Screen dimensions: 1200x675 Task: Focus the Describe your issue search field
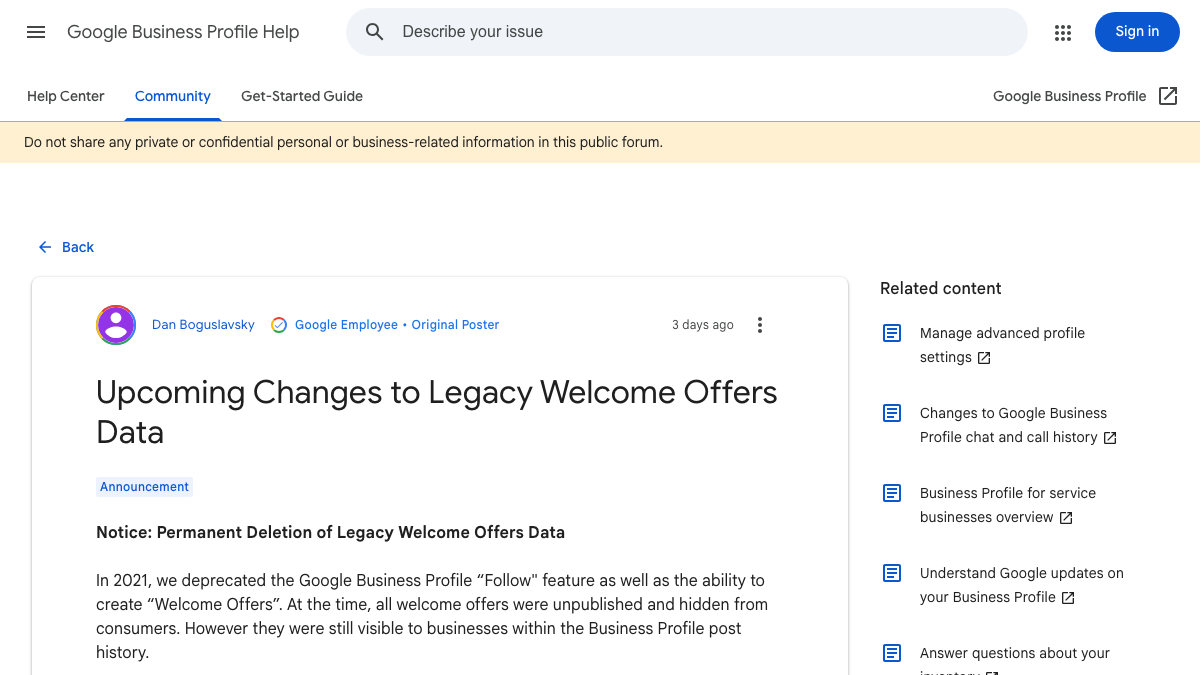(686, 32)
